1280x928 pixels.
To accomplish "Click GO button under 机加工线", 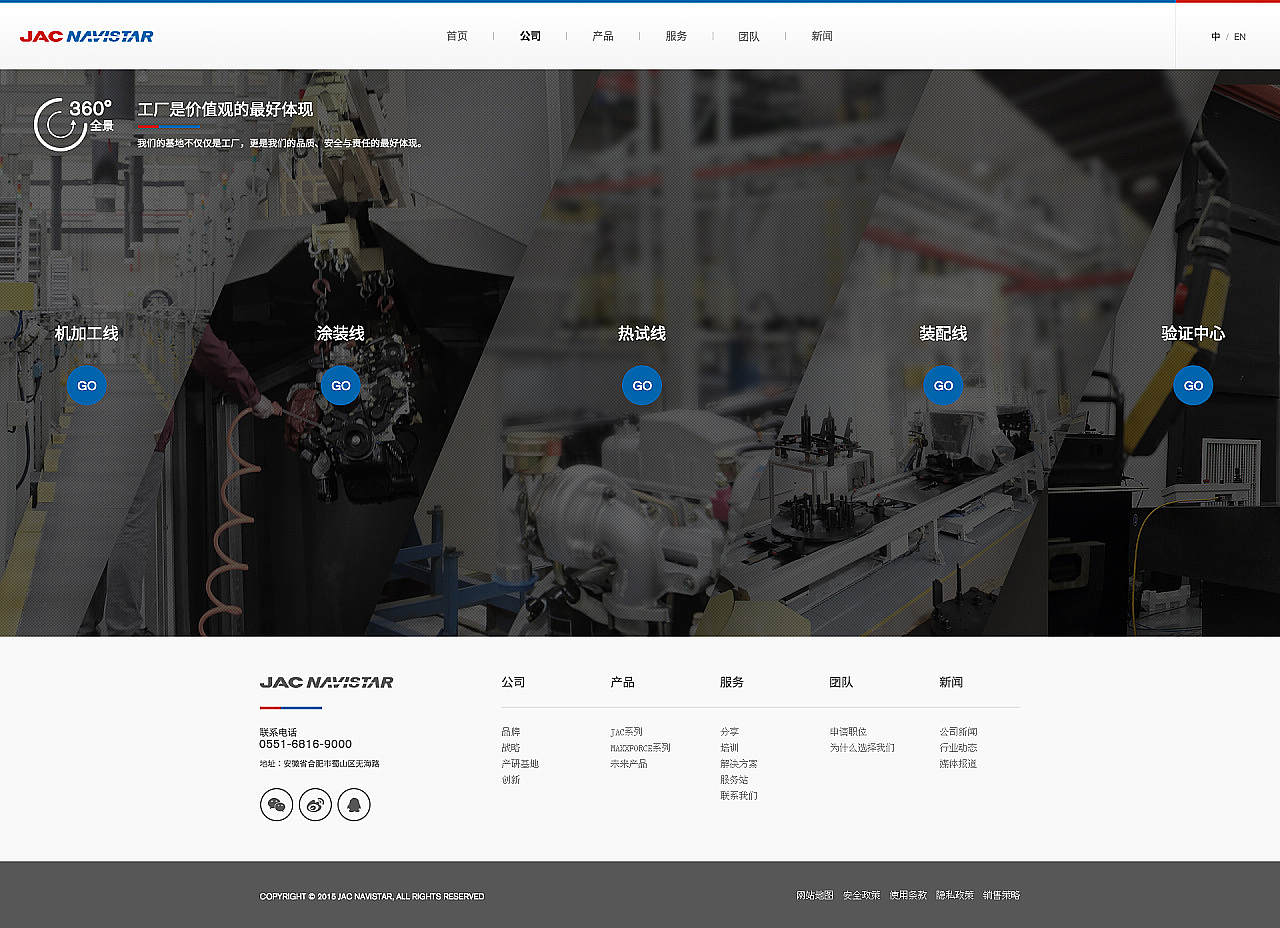I will click(x=87, y=385).
